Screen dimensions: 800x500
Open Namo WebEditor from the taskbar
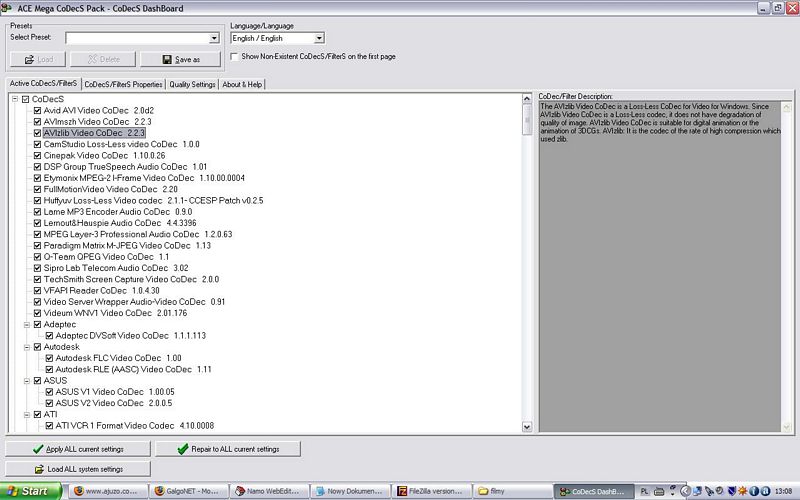269,491
